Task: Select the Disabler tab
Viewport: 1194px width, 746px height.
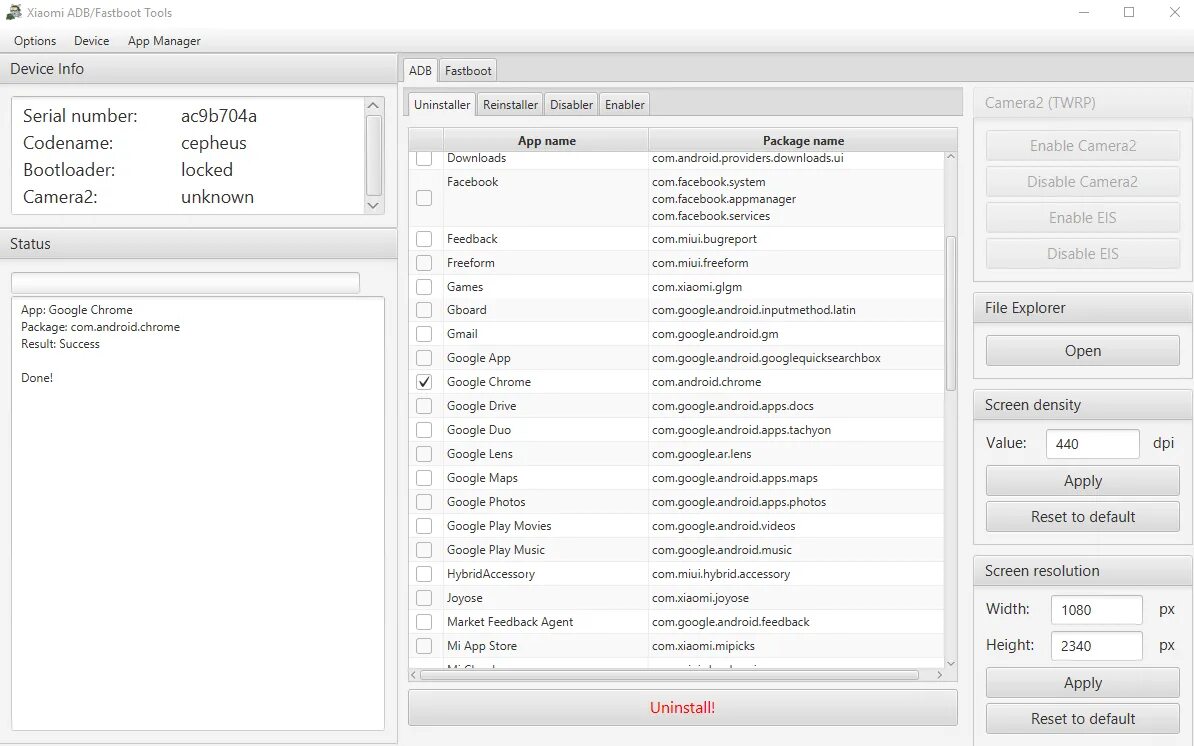Action: pos(571,104)
